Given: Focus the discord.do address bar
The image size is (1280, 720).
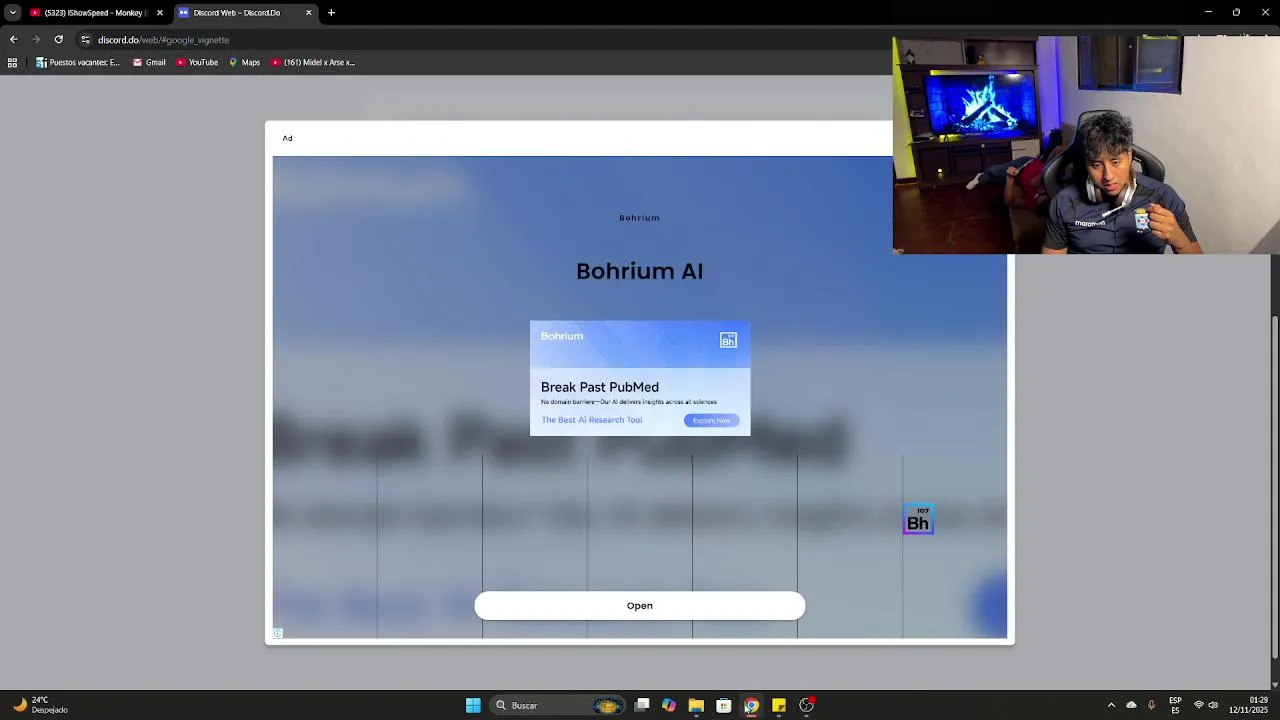Looking at the screenshot, I should [x=480, y=39].
